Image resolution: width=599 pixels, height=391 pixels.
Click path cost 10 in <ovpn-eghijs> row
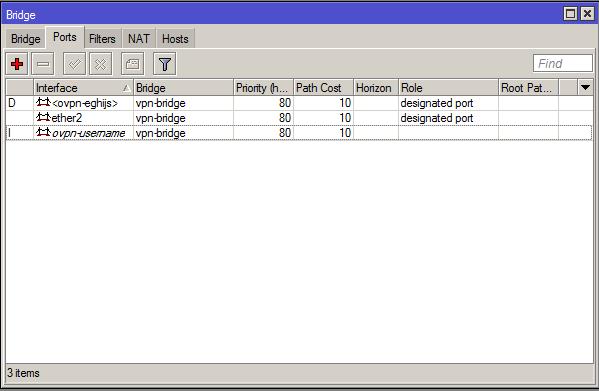tap(345, 103)
